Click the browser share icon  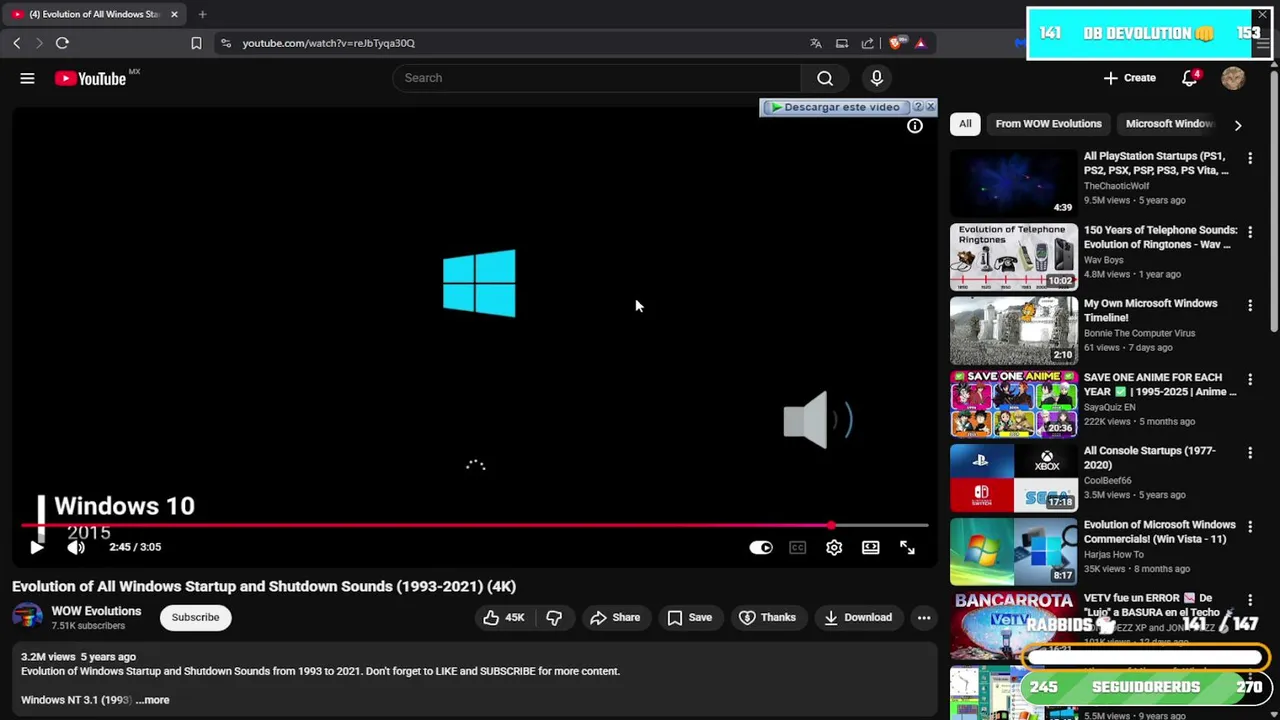868,43
